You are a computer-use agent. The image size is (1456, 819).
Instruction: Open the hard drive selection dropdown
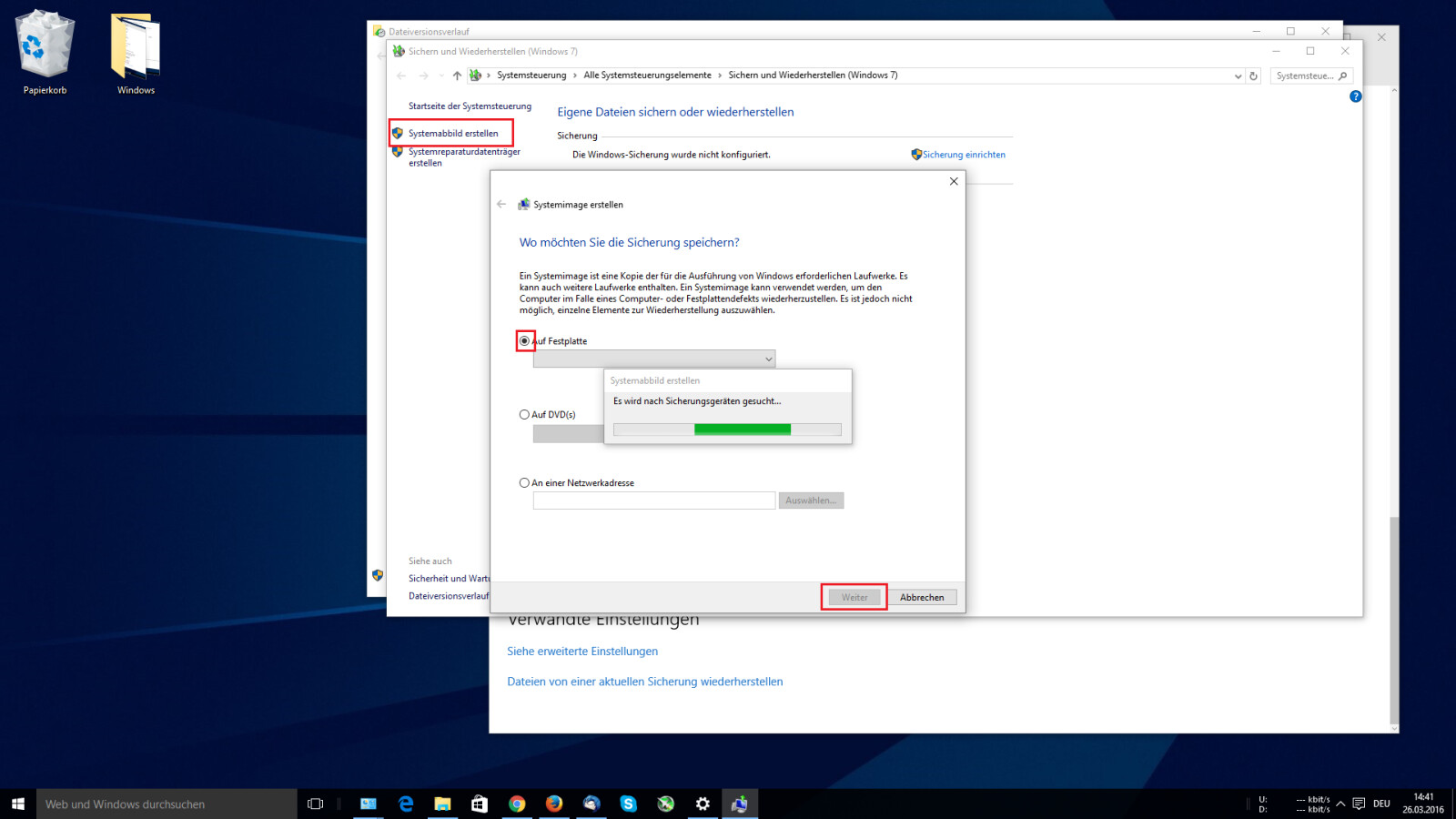pos(769,359)
